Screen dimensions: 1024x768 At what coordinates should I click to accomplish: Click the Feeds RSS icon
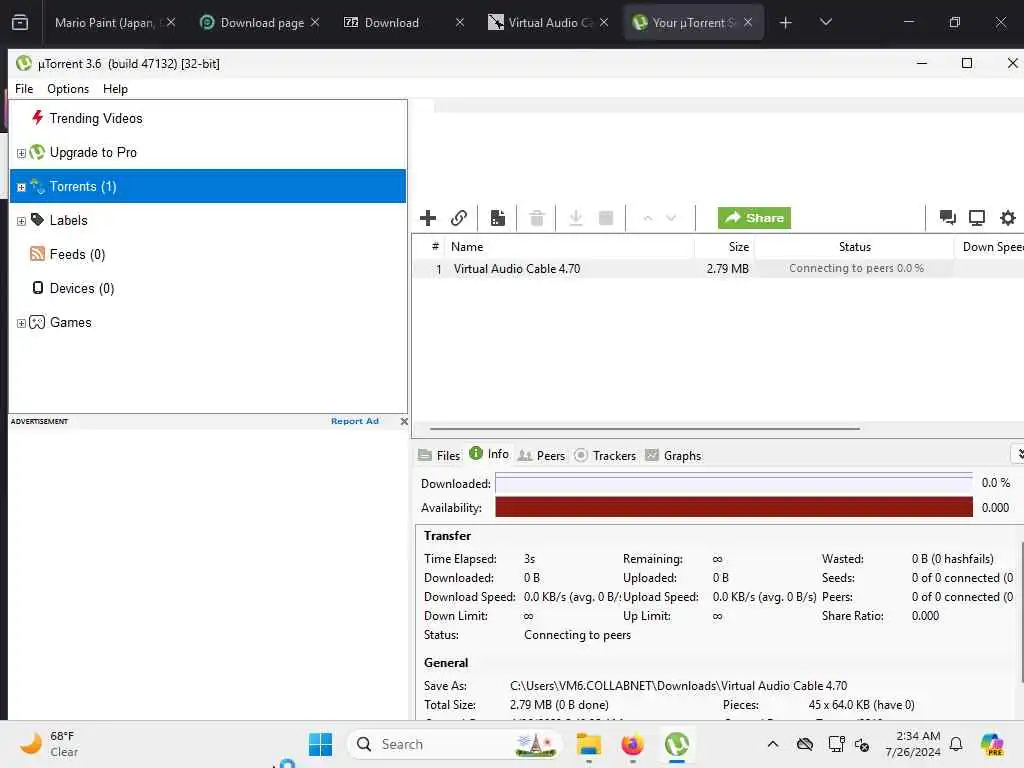click(x=37, y=253)
